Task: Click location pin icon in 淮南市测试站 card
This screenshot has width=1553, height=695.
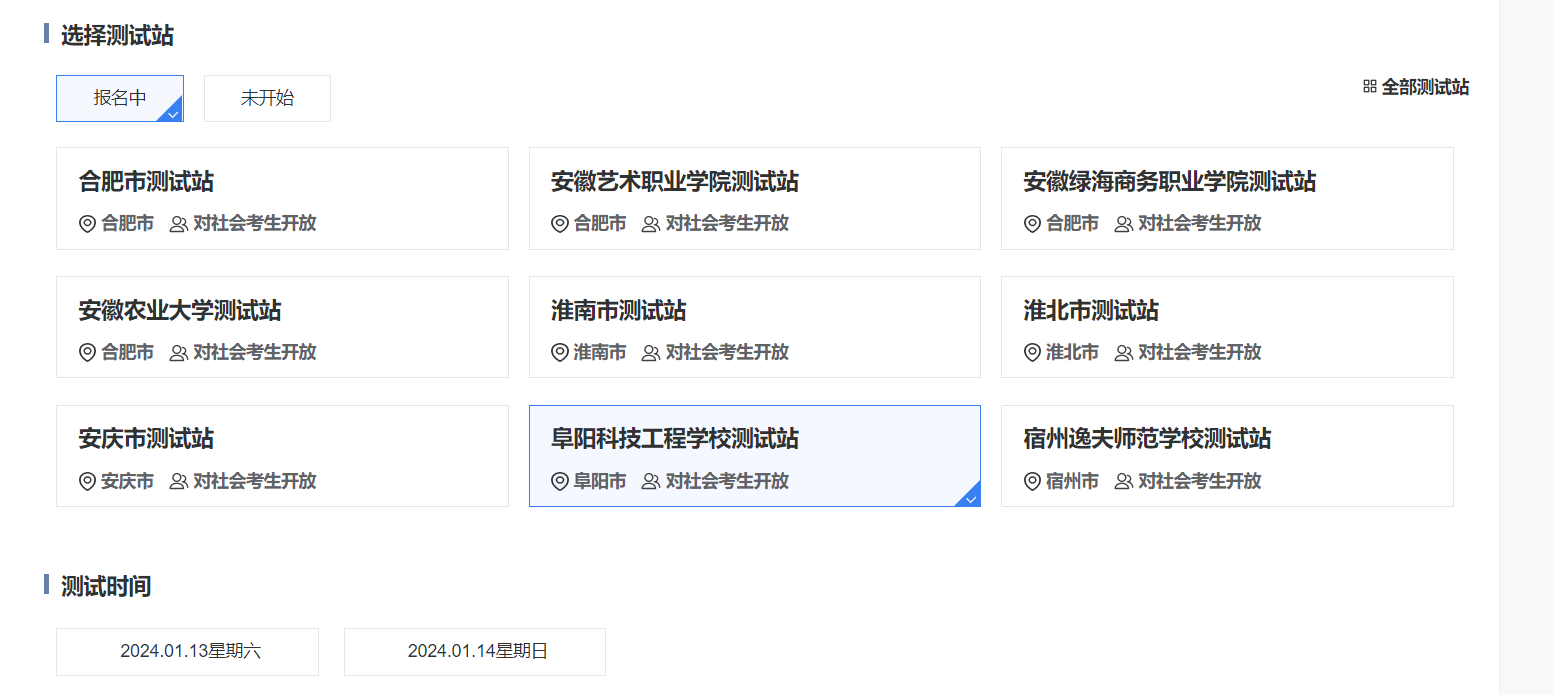Action: 560,353
